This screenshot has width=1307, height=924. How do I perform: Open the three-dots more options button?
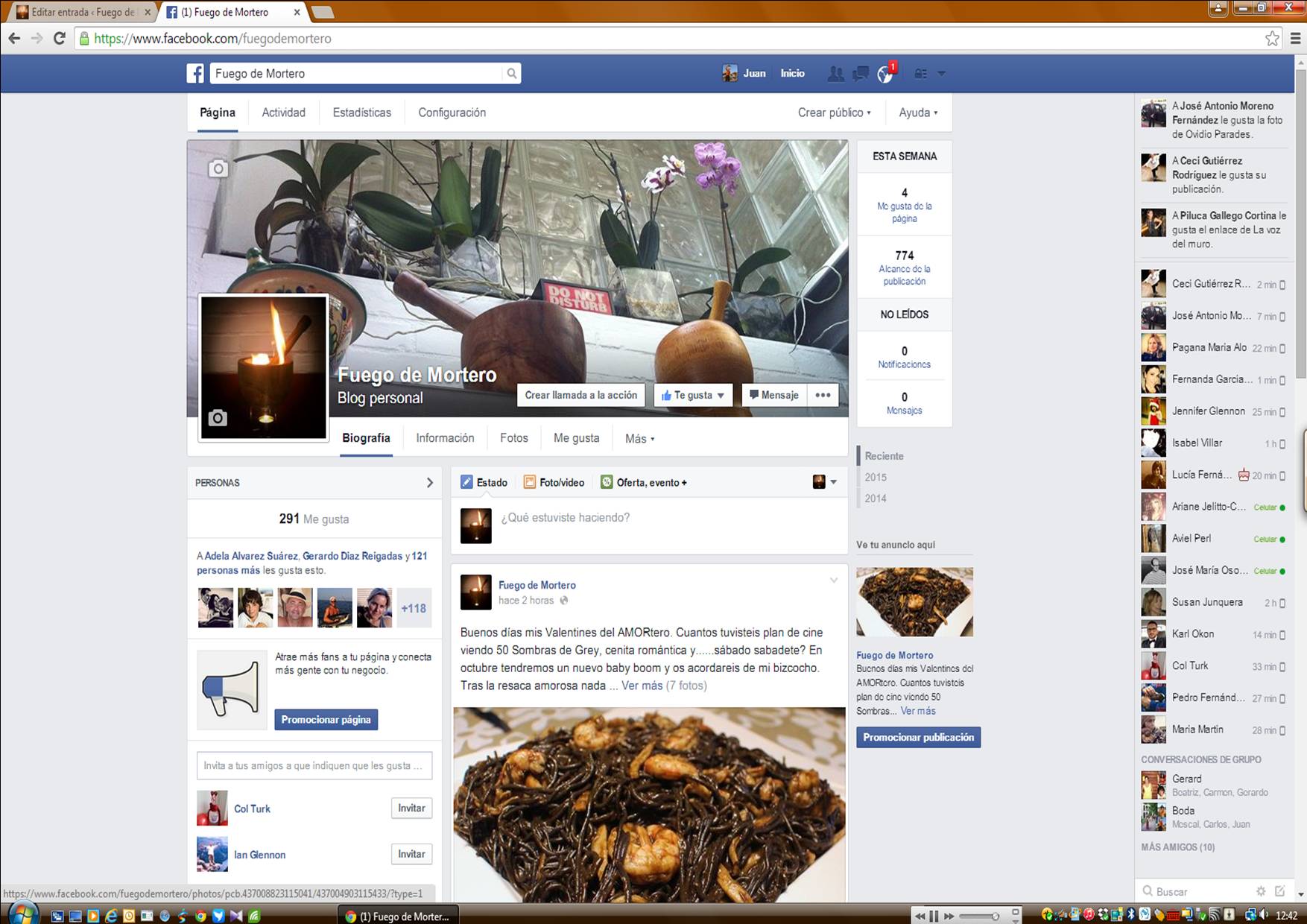pyautogui.click(x=823, y=396)
